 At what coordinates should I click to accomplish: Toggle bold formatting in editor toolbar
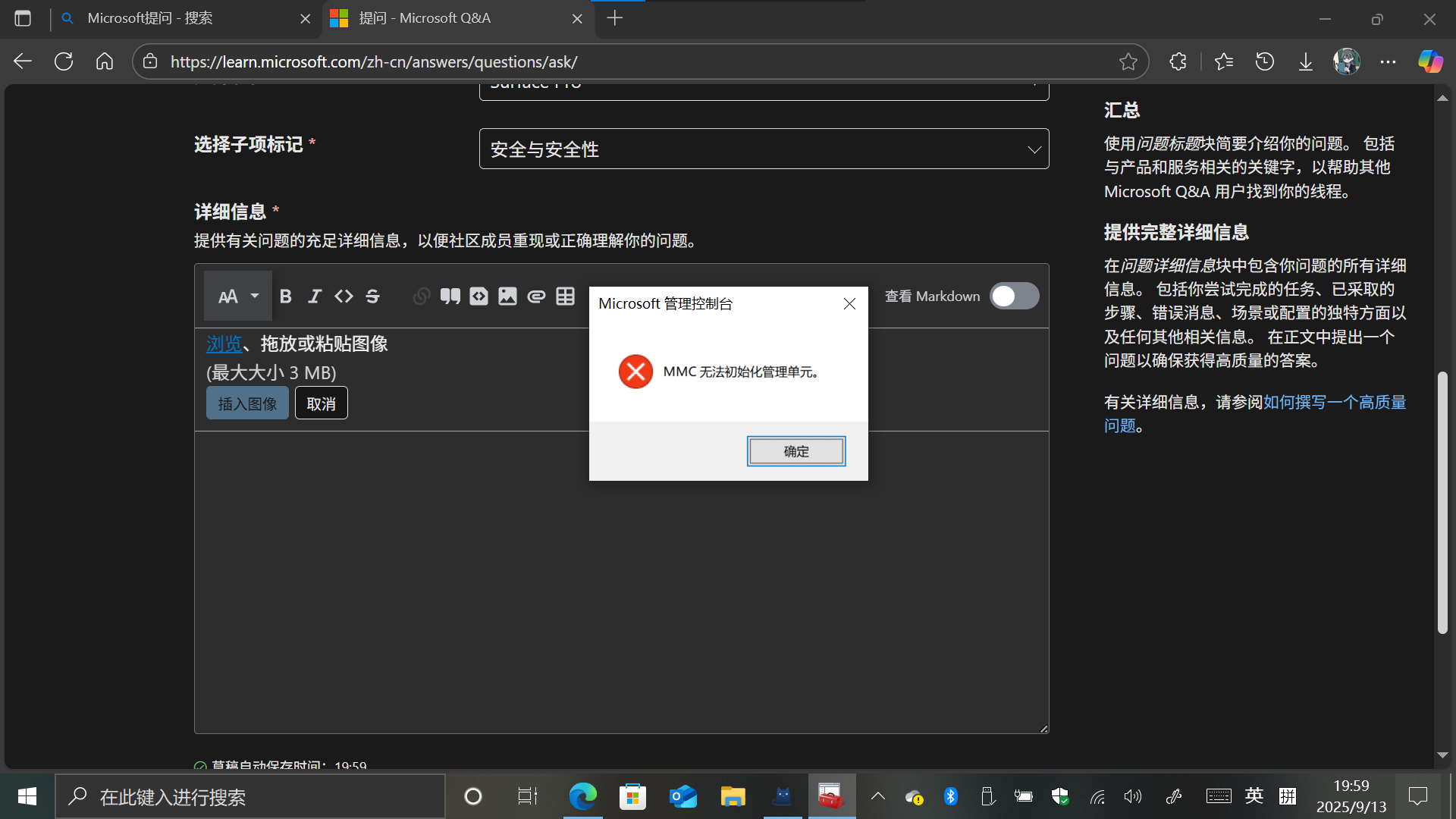(x=286, y=297)
